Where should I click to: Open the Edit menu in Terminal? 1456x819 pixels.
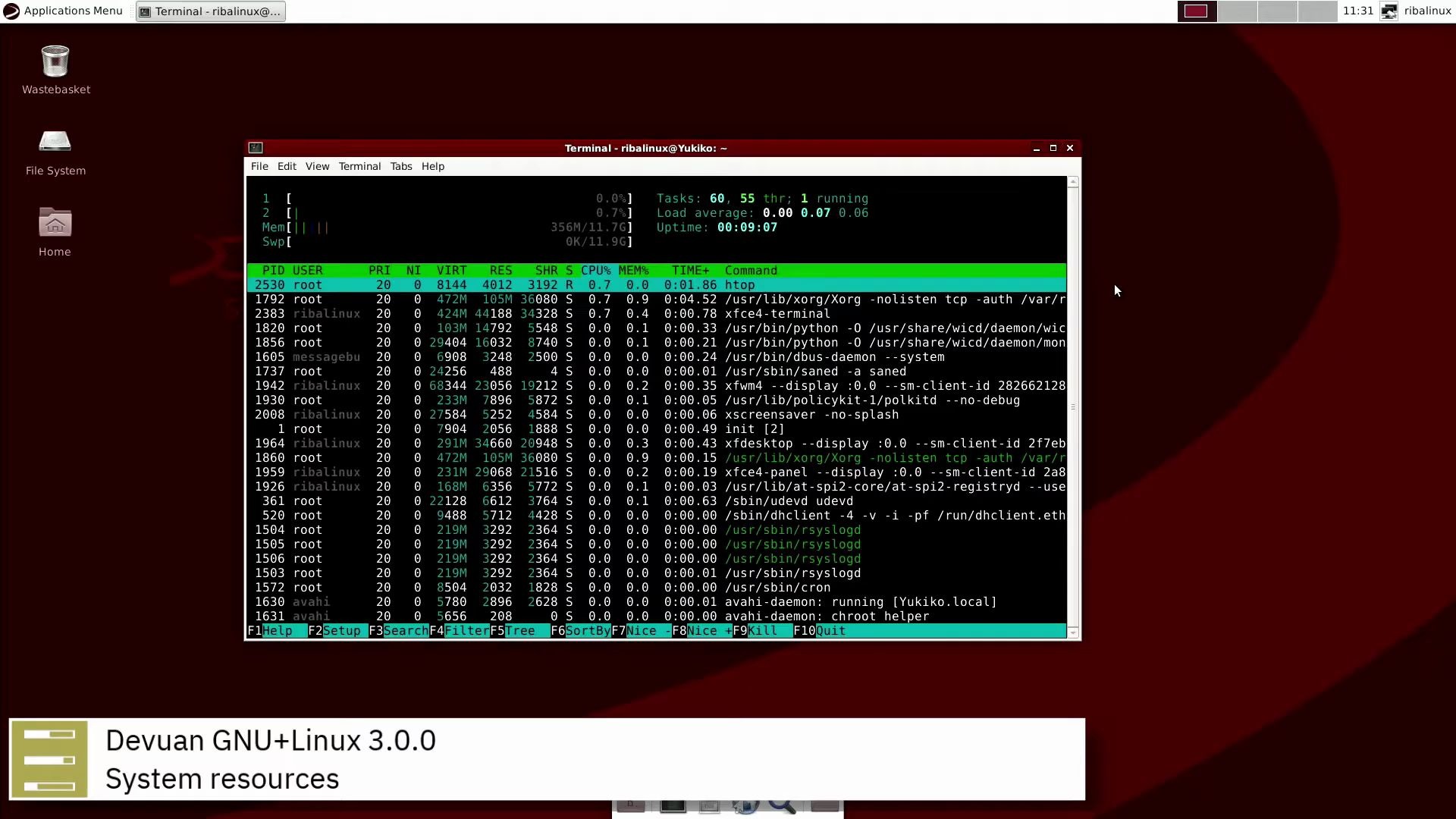pyautogui.click(x=287, y=166)
